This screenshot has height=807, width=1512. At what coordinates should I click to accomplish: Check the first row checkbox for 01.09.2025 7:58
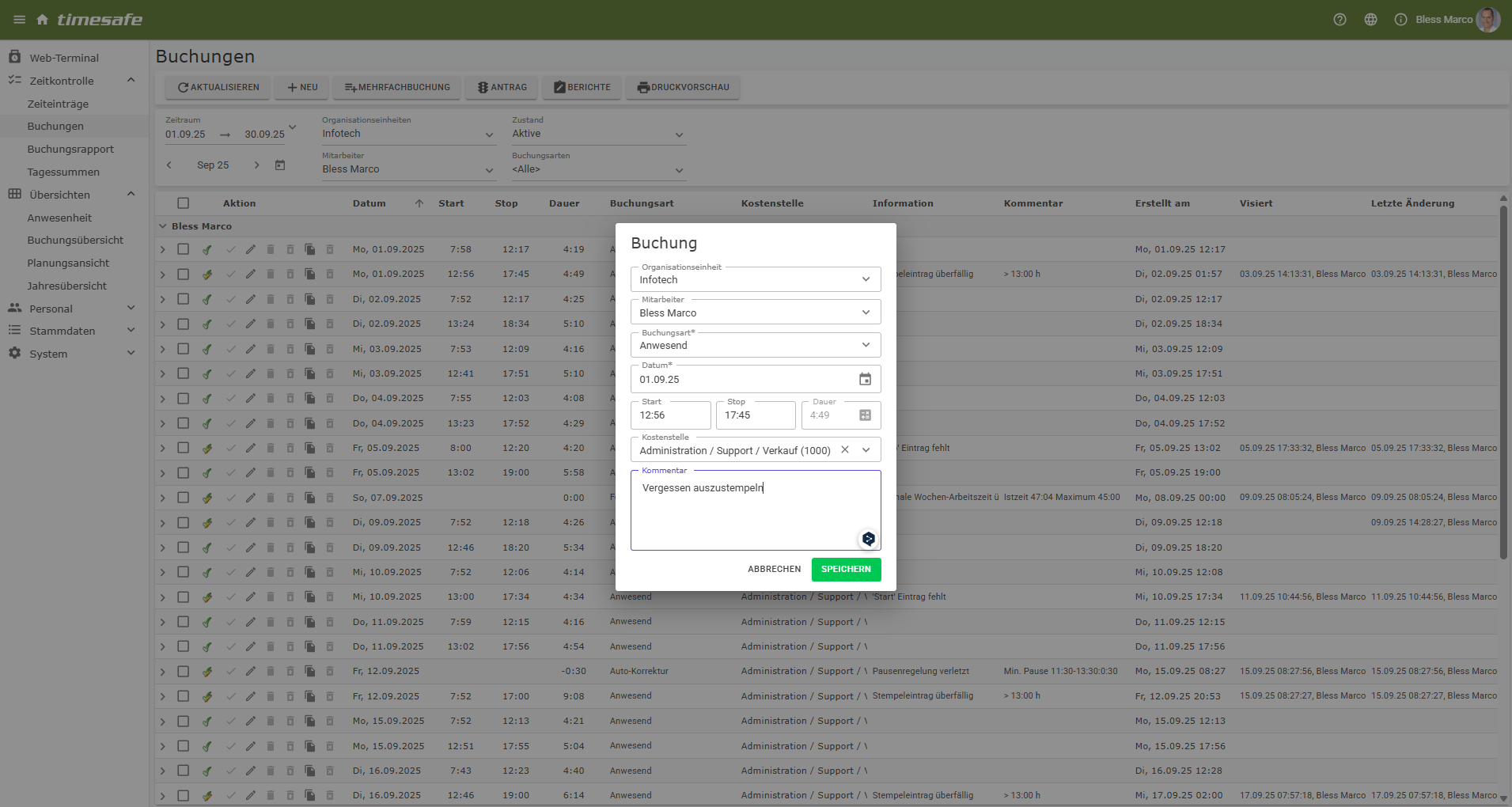pyautogui.click(x=184, y=249)
